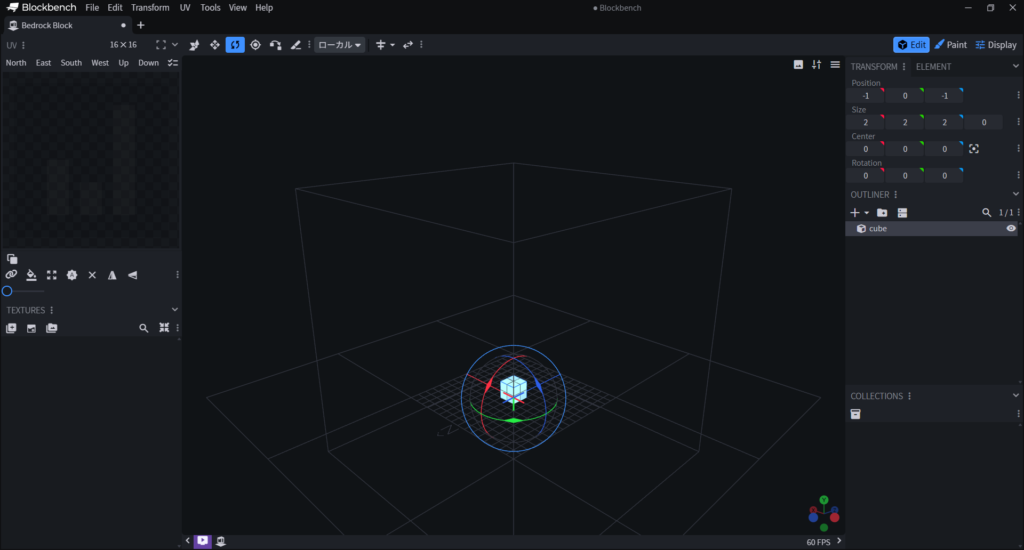Toggle the UV face selection checklist icon
The image size is (1024, 550).
click(x=173, y=63)
